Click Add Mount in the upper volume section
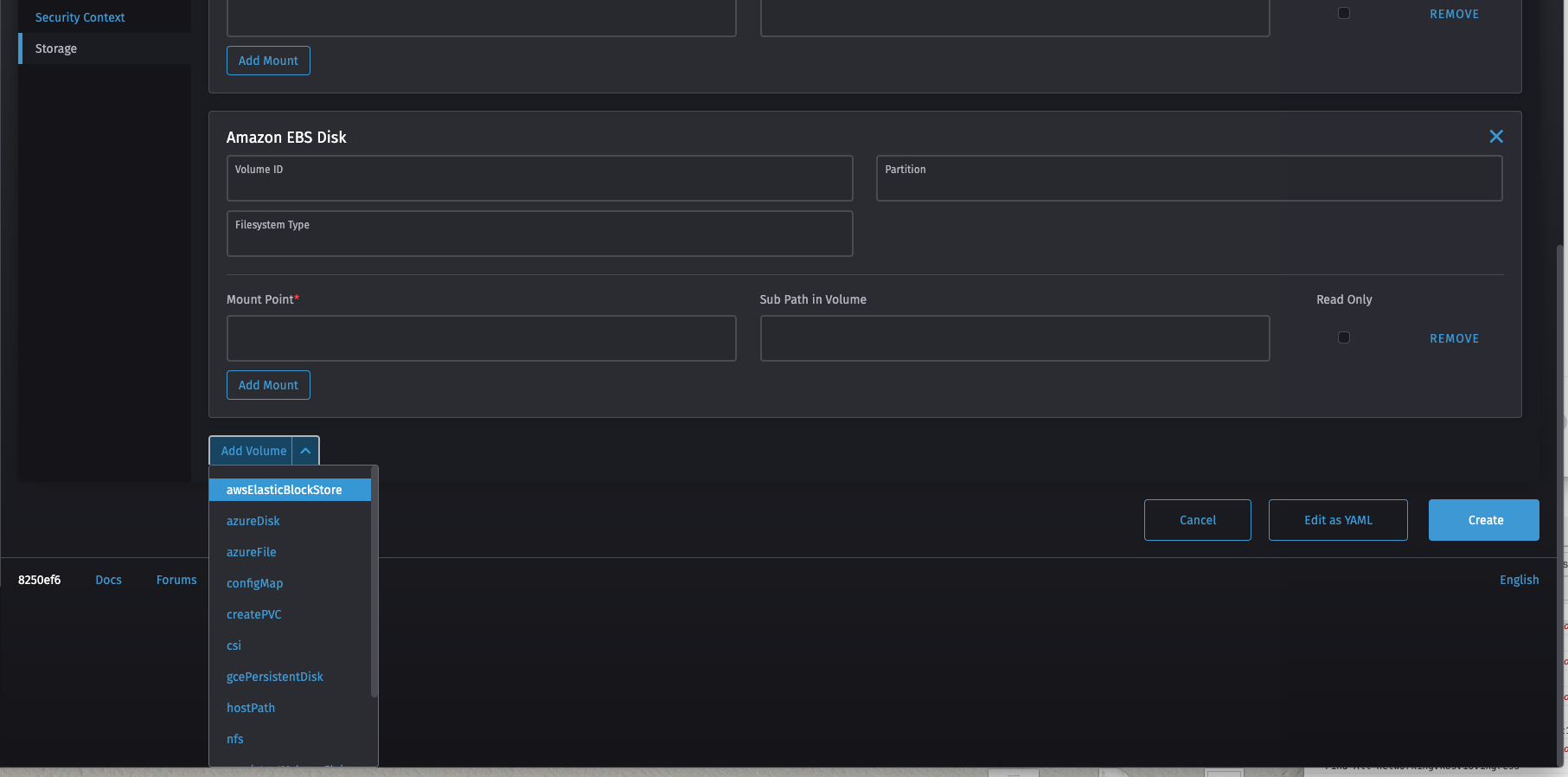The image size is (1568, 777). 268,61
